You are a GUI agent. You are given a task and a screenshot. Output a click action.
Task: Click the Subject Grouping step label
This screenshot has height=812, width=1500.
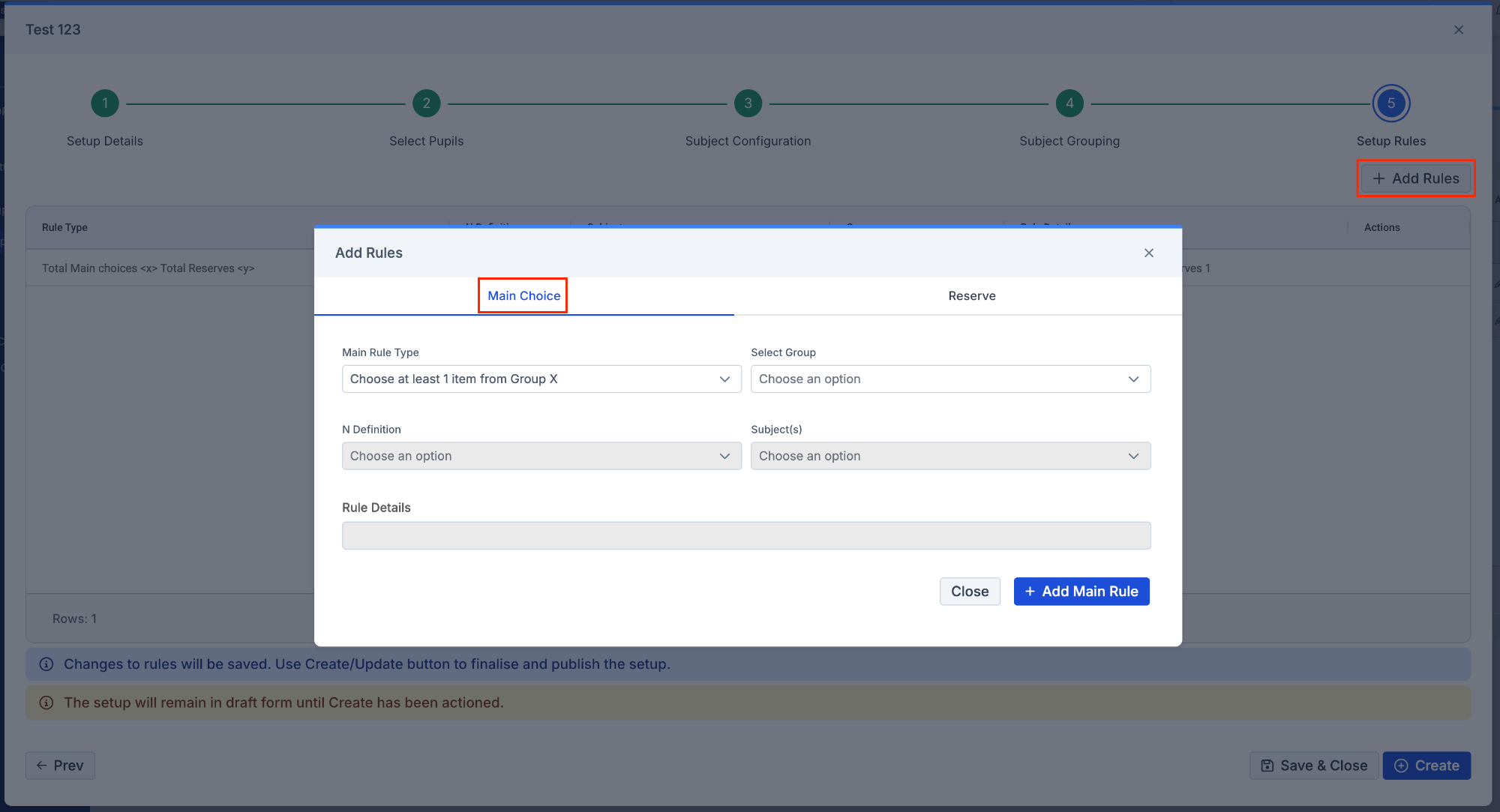[x=1069, y=141]
